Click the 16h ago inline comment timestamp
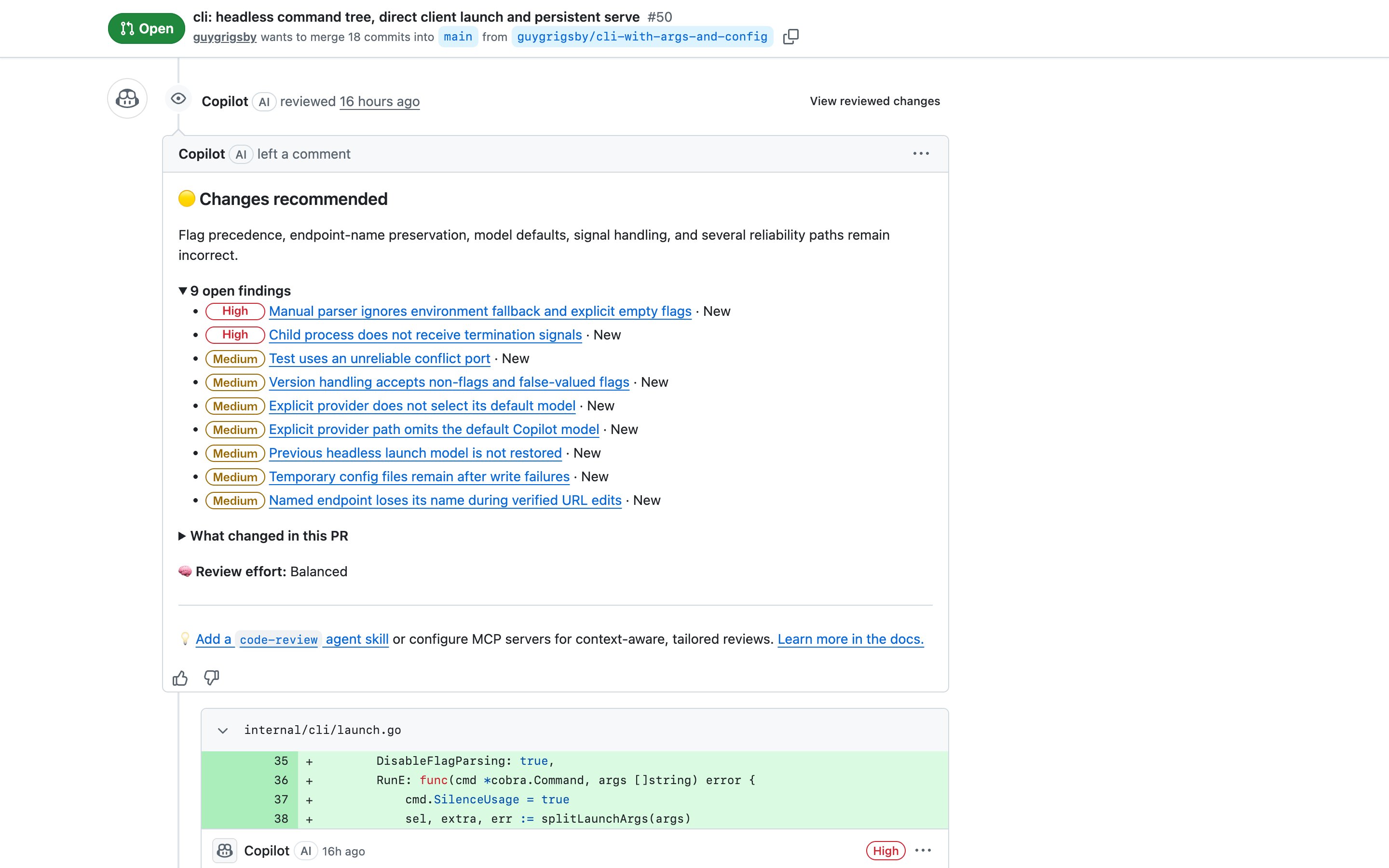 (x=343, y=851)
